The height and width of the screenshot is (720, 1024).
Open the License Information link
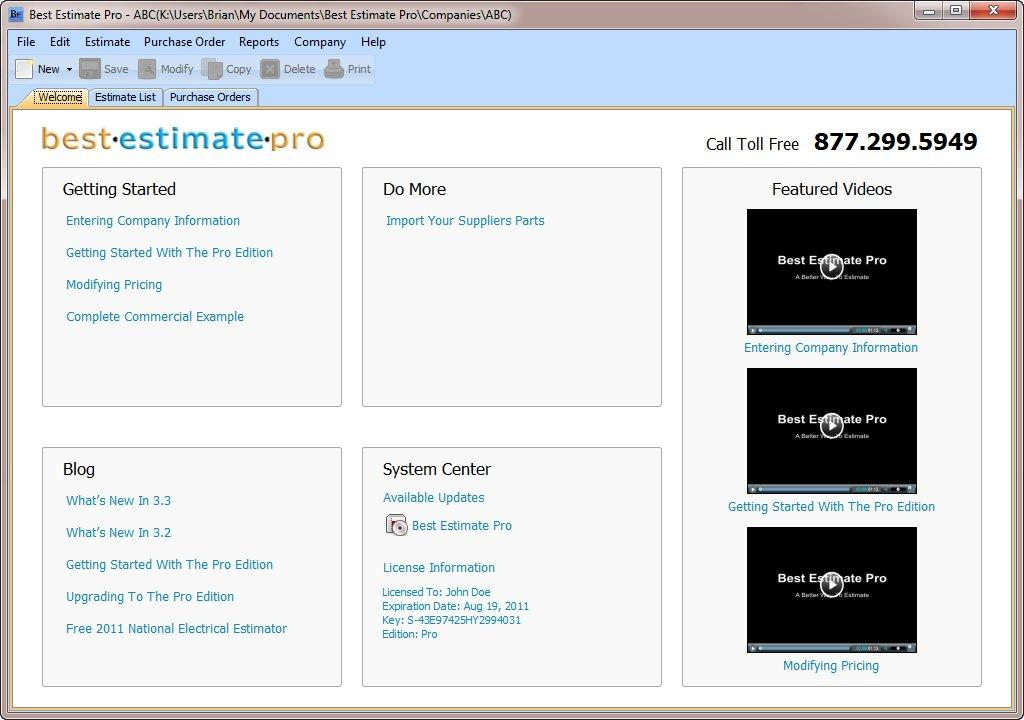tap(438, 567)
